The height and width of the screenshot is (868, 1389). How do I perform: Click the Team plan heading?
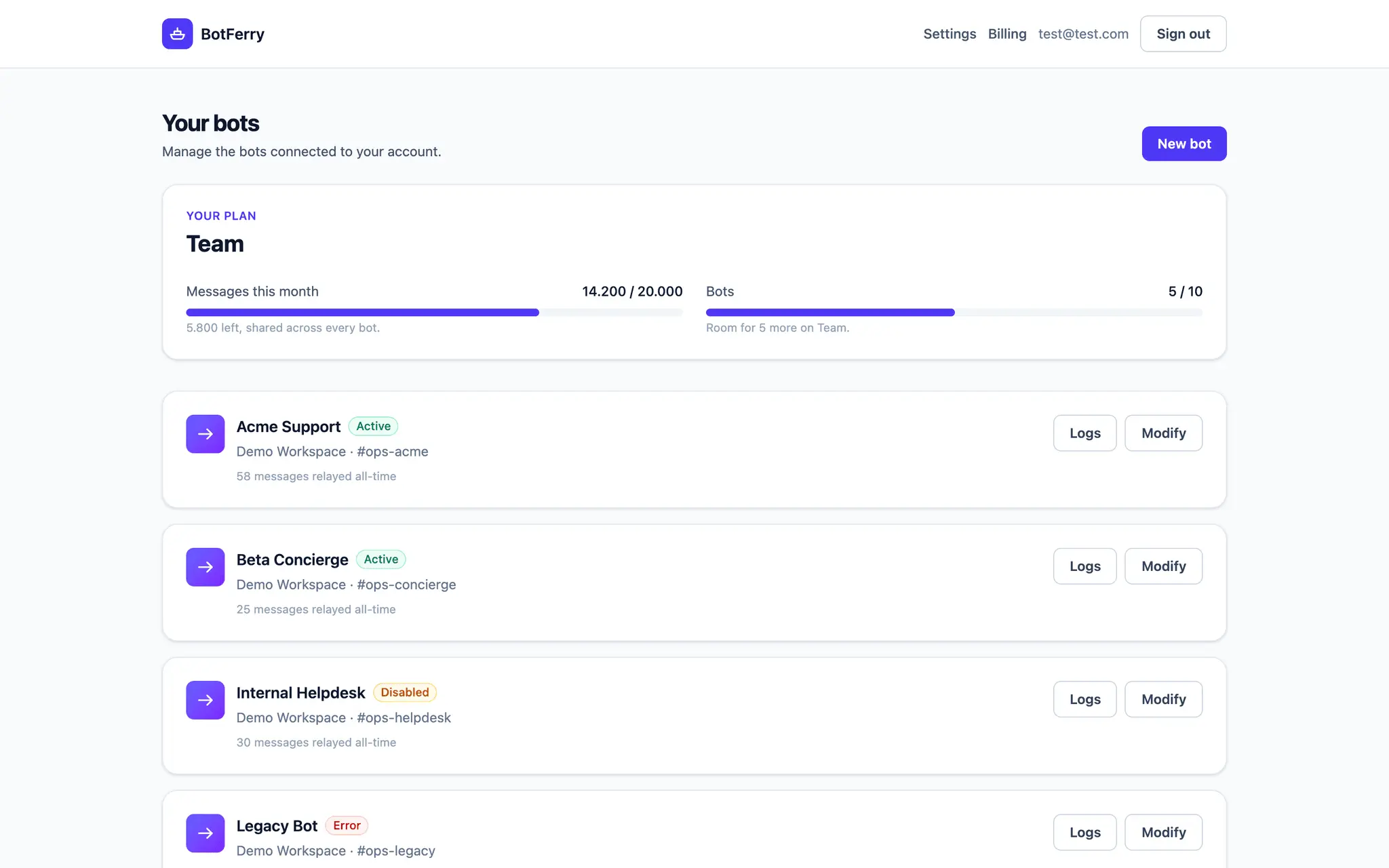(215, 244)
